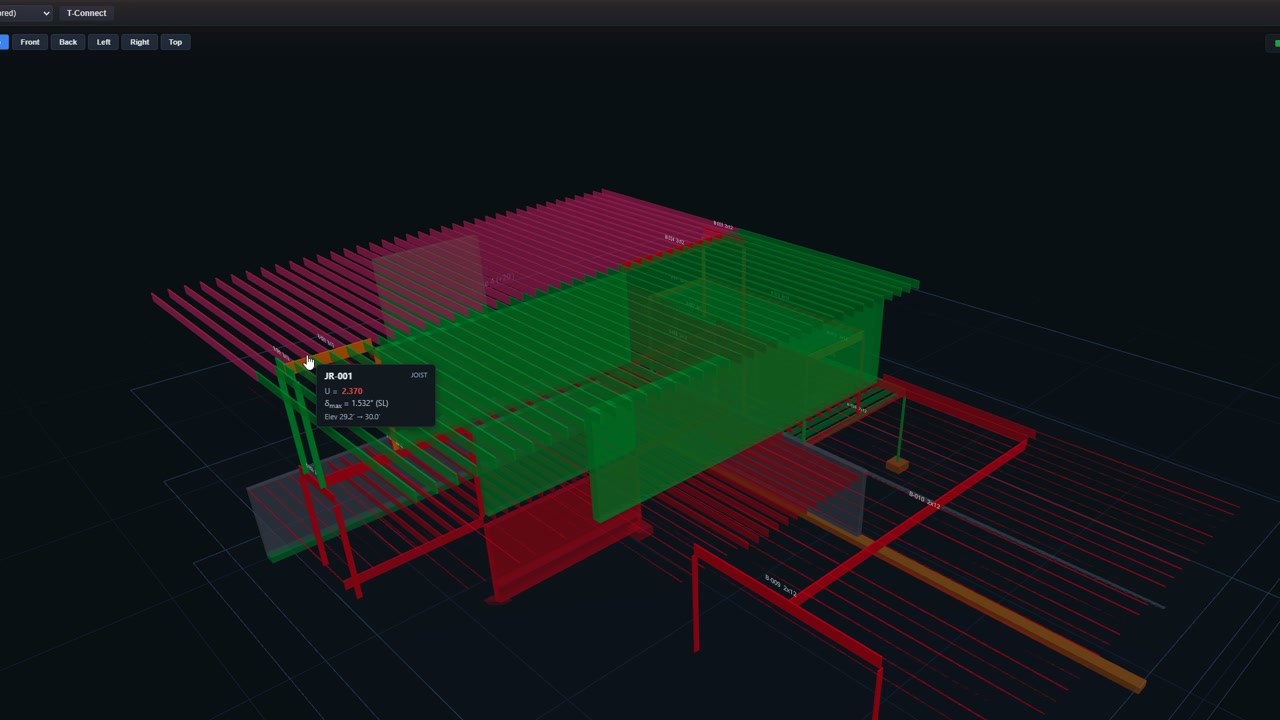Switch to the Back view
This screenshot has height=720, width=1280.
68,42
